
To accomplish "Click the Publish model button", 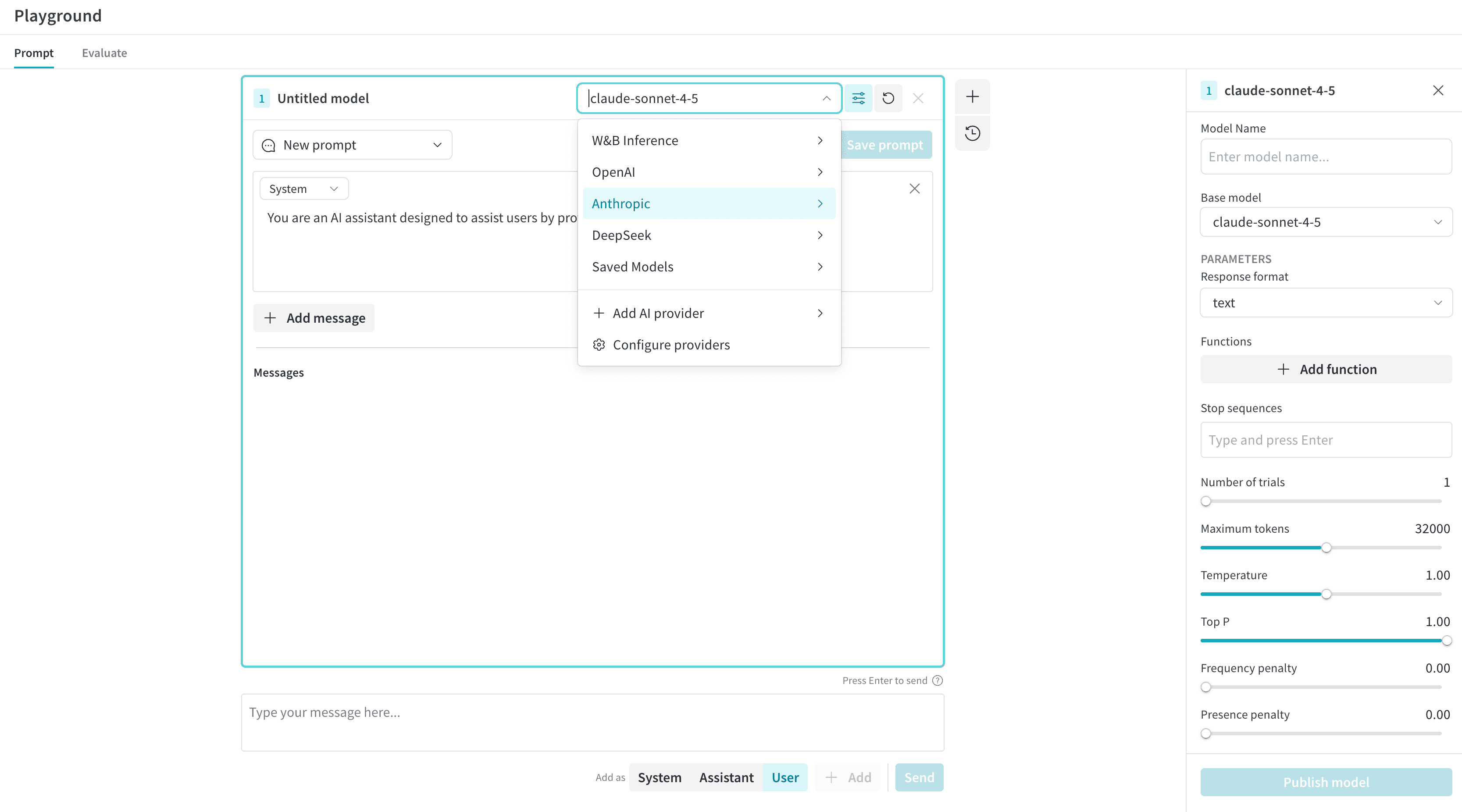I will click(1326, 782).
